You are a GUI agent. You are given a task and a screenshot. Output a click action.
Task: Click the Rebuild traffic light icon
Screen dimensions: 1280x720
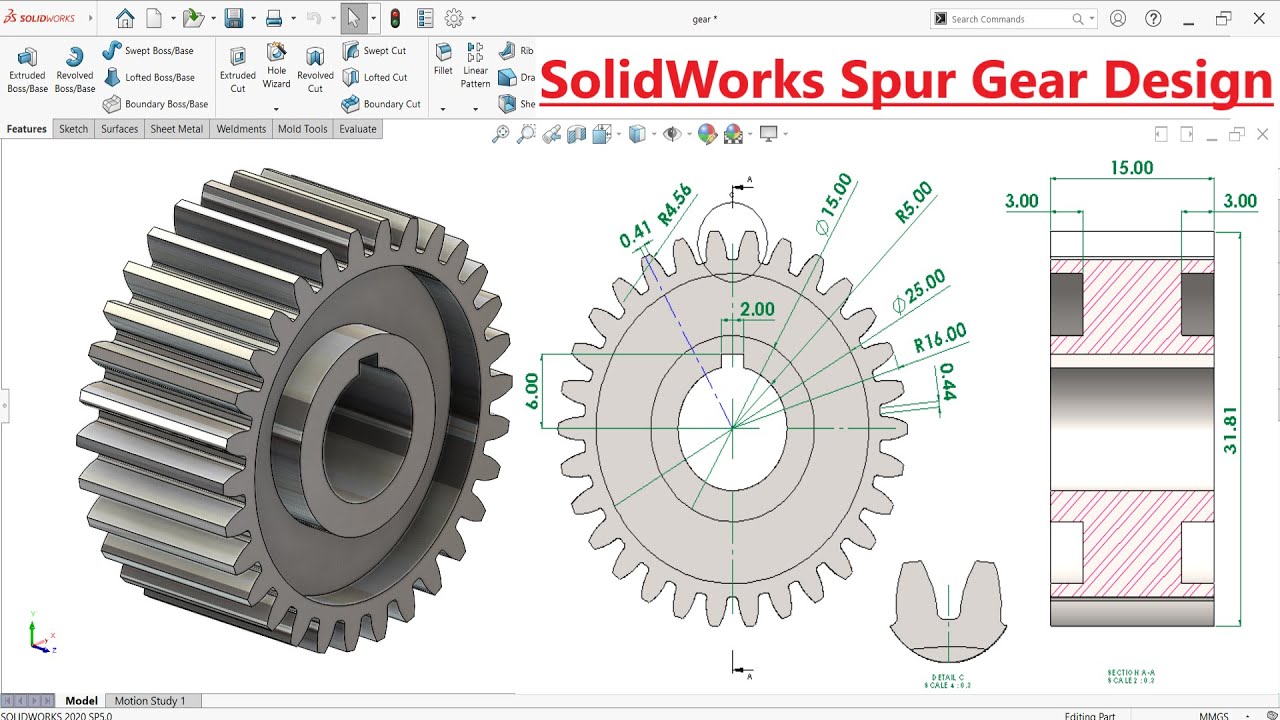395,18
